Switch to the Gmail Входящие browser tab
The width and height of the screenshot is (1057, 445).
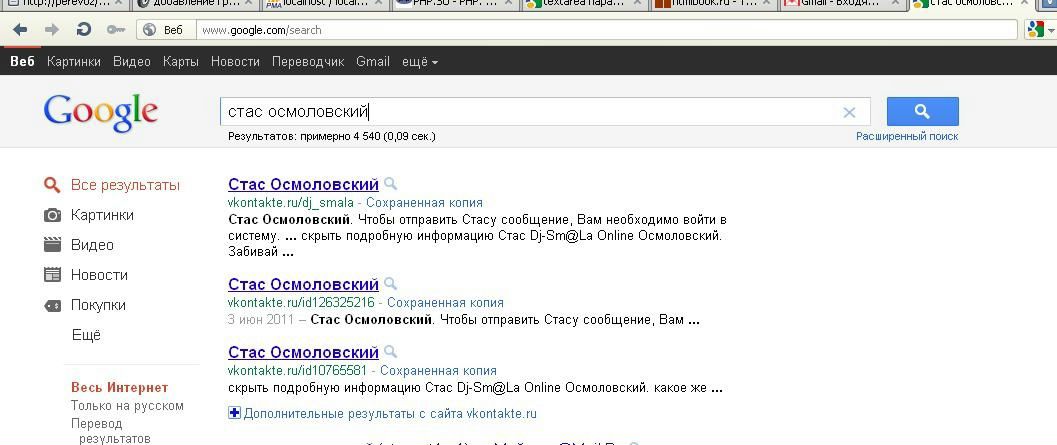(x=843, y=4)
